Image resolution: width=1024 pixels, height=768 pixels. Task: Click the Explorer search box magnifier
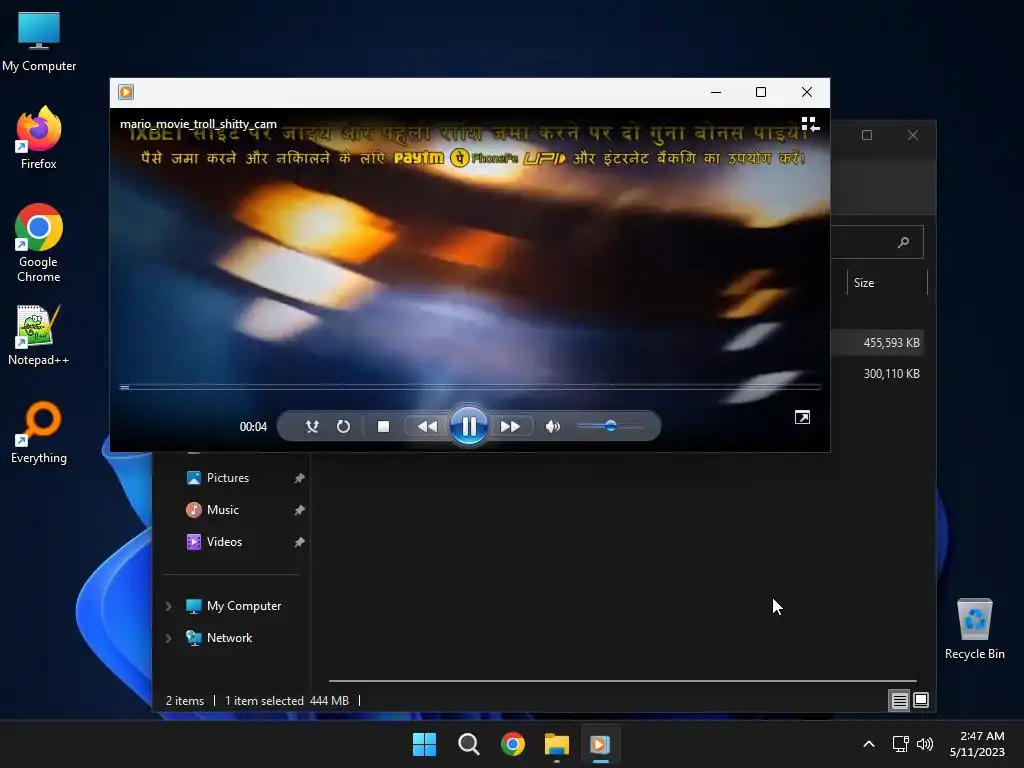click(903, 242)
